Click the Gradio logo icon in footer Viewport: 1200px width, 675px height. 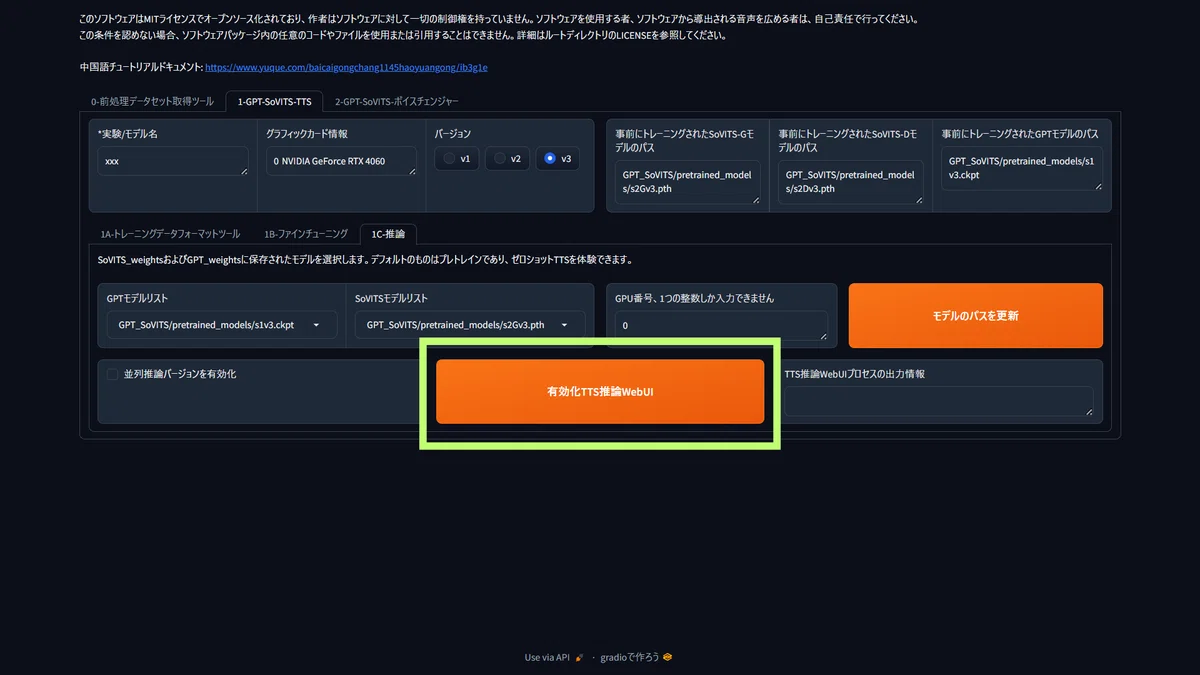[668, 657]
